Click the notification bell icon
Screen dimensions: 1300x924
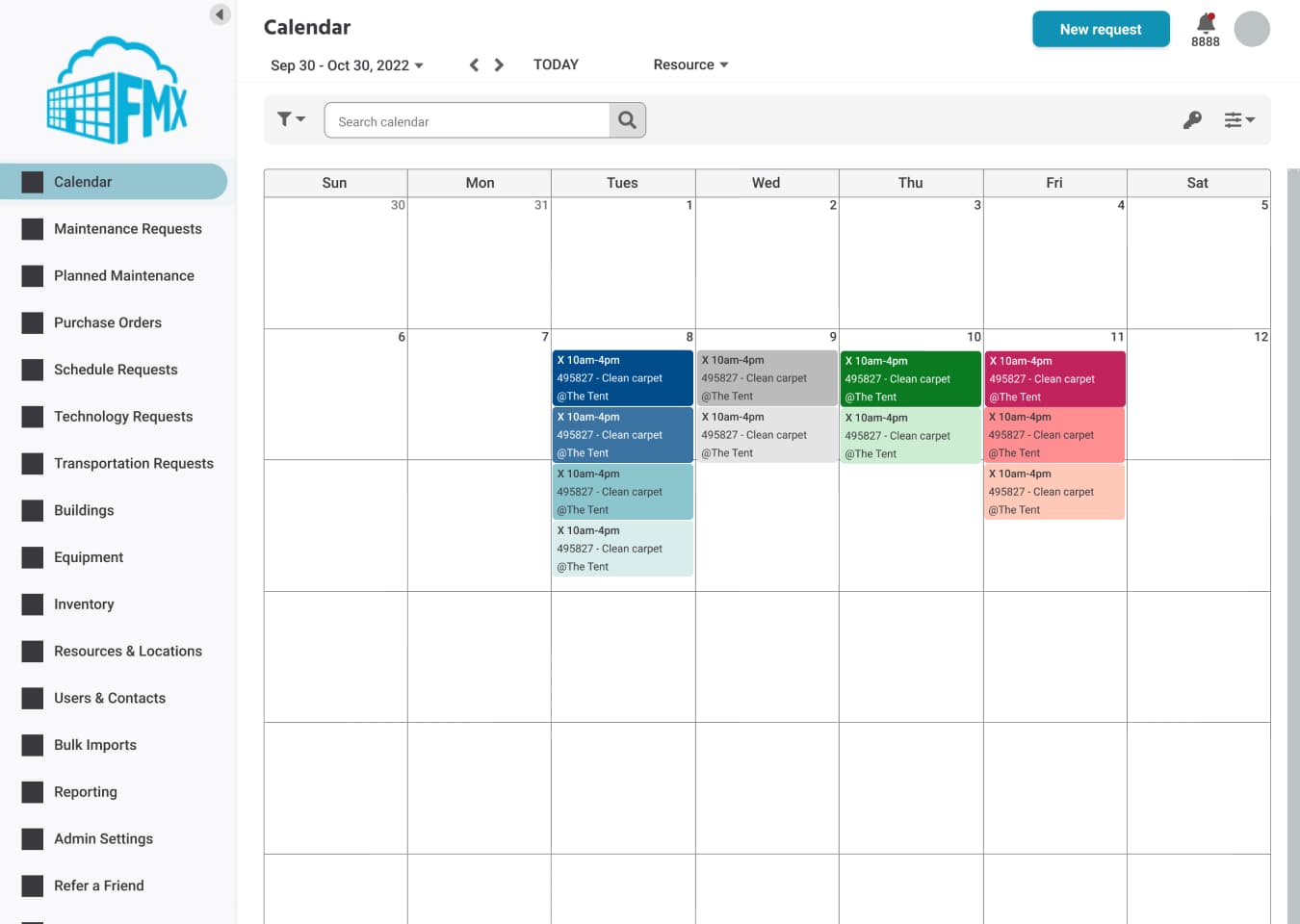(x=1205, y=23)
